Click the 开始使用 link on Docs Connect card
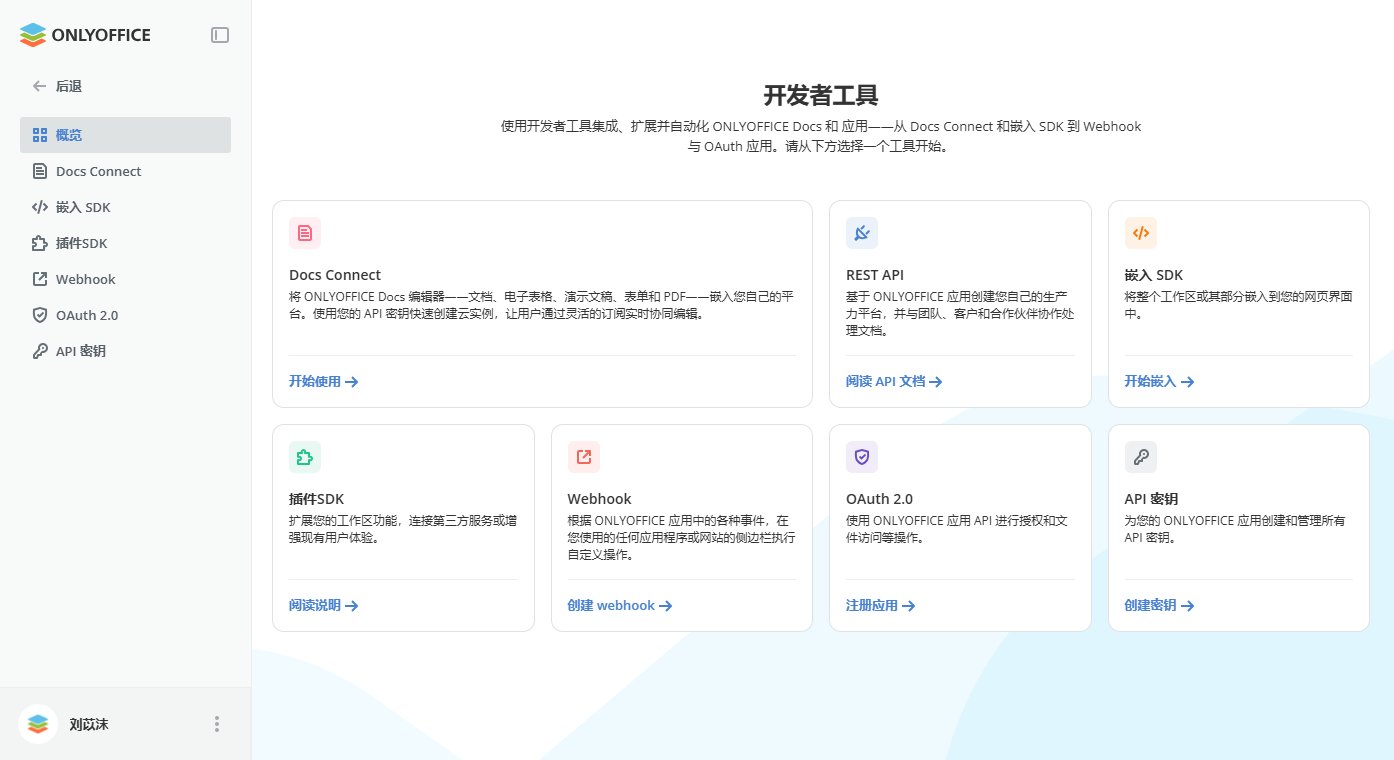The height and width of the screenshot is (760, 1394). pos(324,381)
